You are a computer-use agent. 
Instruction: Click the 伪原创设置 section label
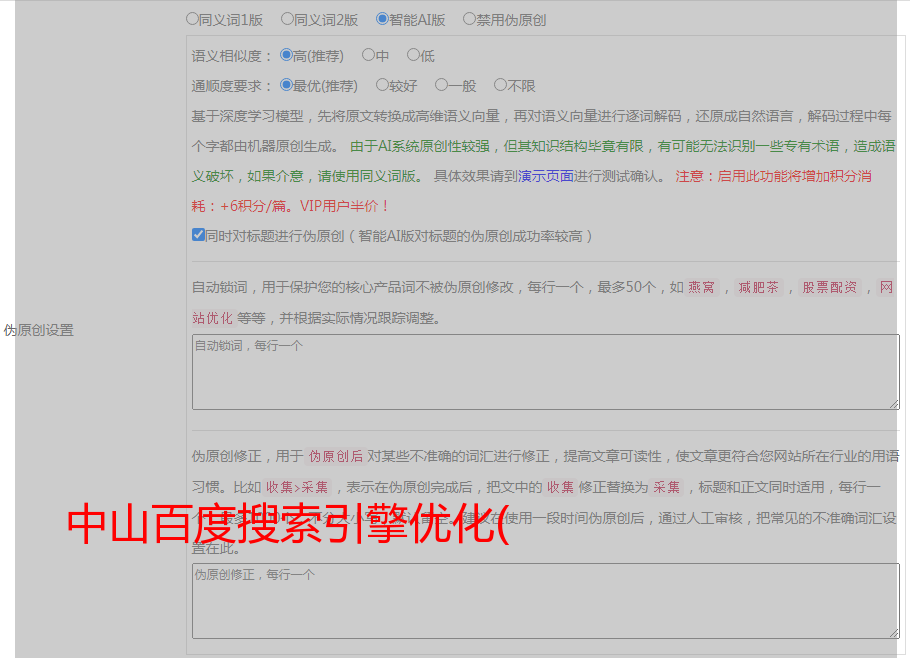click(39, 330)
